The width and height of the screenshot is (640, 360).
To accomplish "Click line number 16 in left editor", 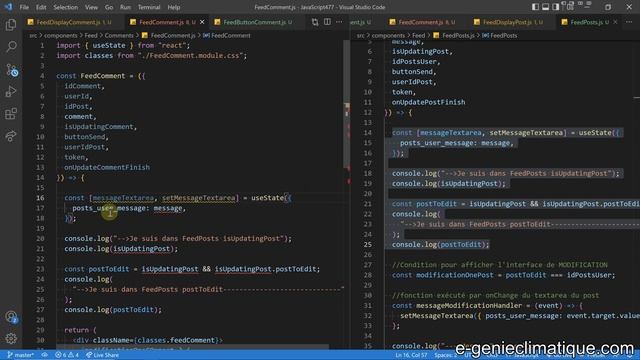I will click(x=40, y=198).
